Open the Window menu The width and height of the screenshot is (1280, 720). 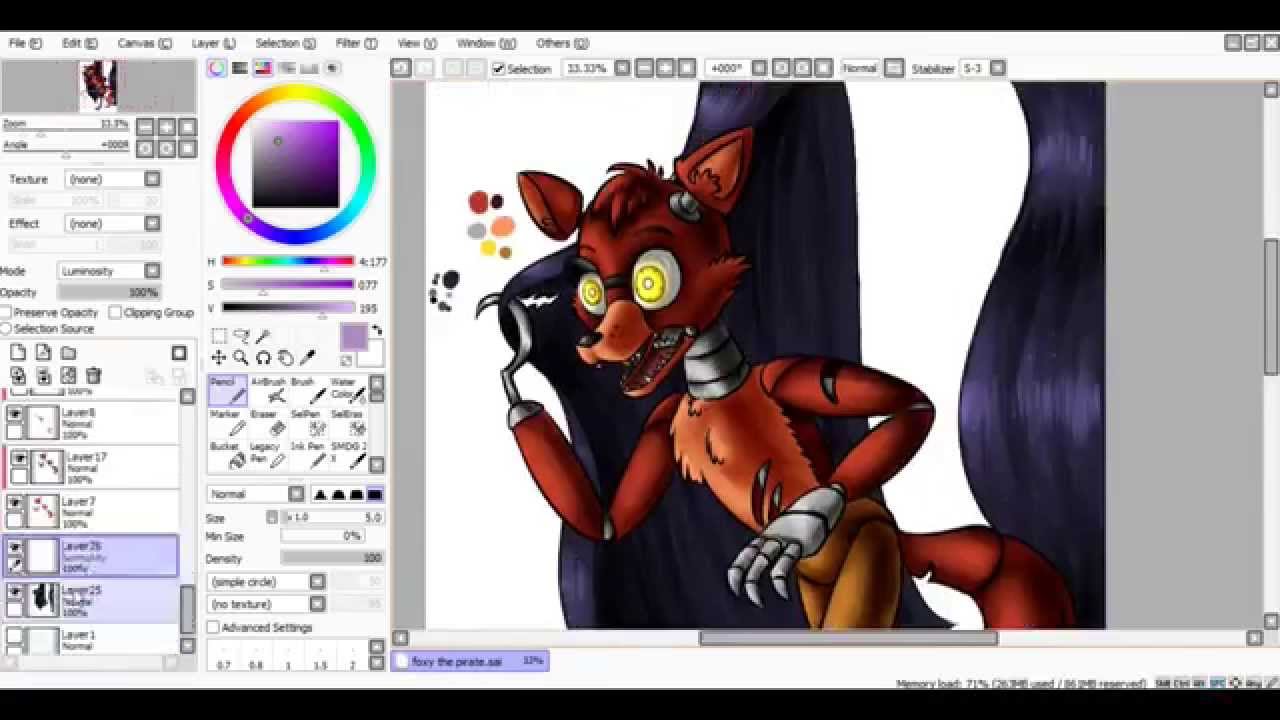[486, 43]
